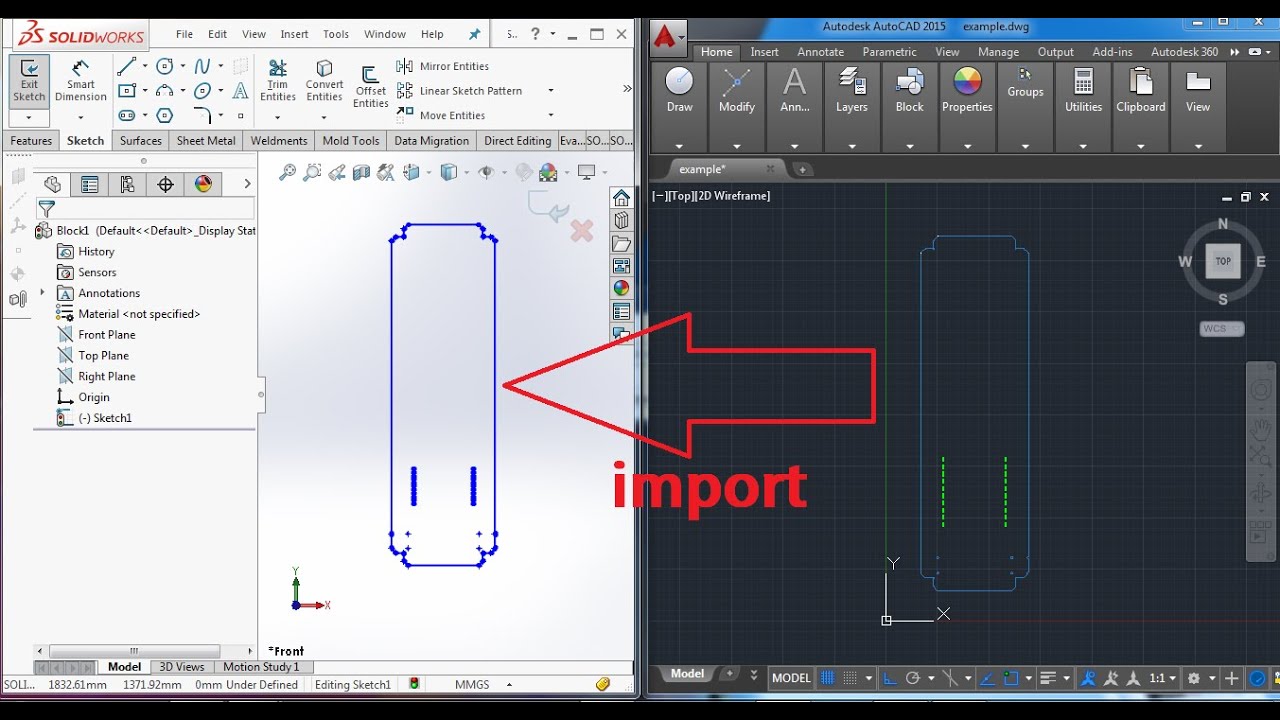The image size is (1280, 720).
Task: Toggle snap mode in AutoCAD status bar
Action: [x=849, y=678]
